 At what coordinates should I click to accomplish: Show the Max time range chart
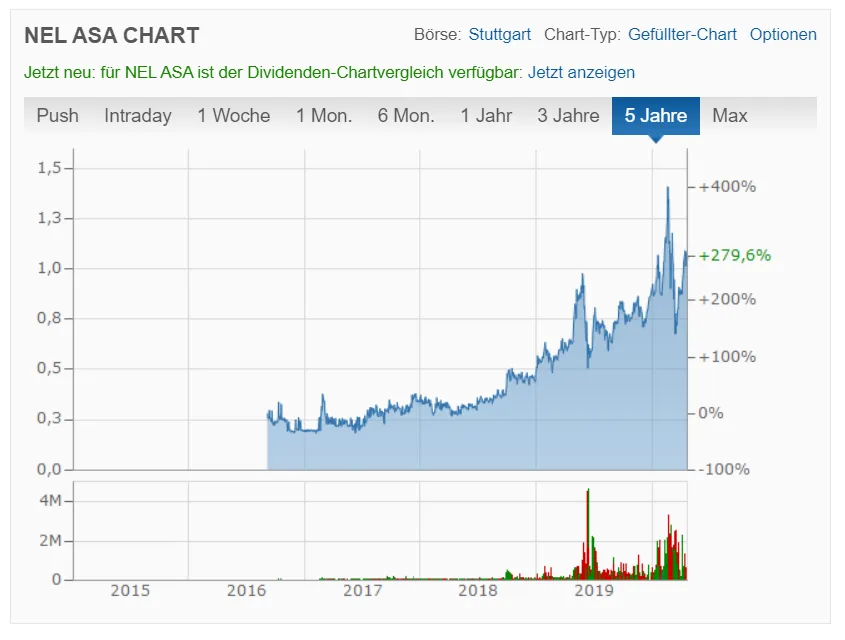point(730,116)
